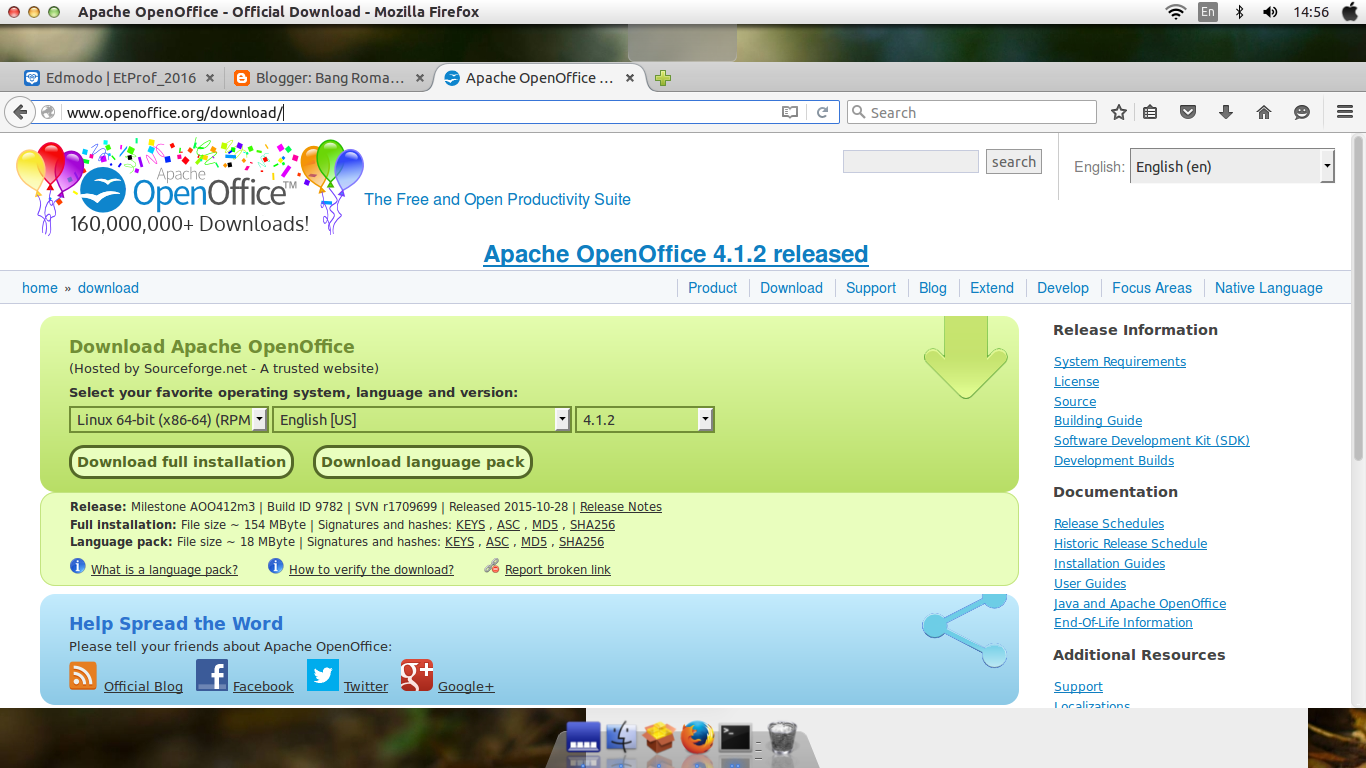Open How to verify the download link

click(371, 570)
